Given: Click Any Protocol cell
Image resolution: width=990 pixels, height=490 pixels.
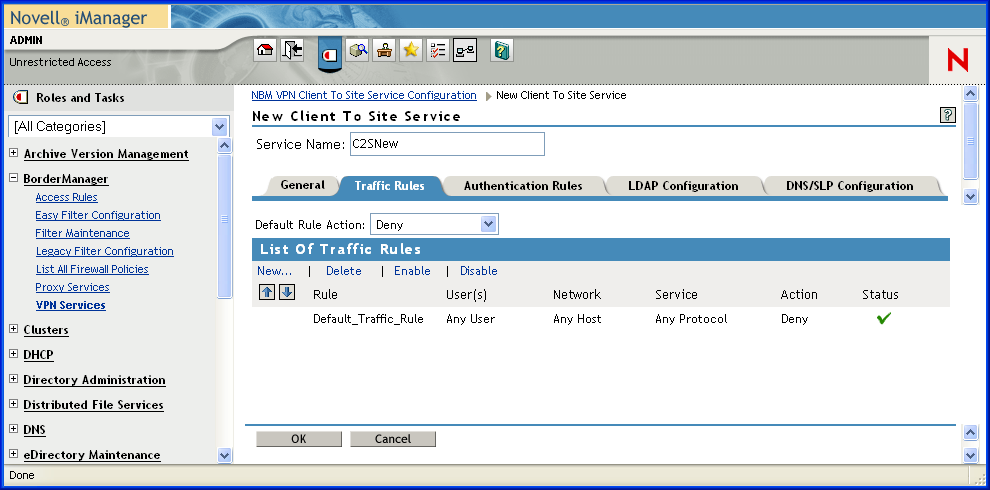Looking at the screenshot, I should (x=691, y=319).
